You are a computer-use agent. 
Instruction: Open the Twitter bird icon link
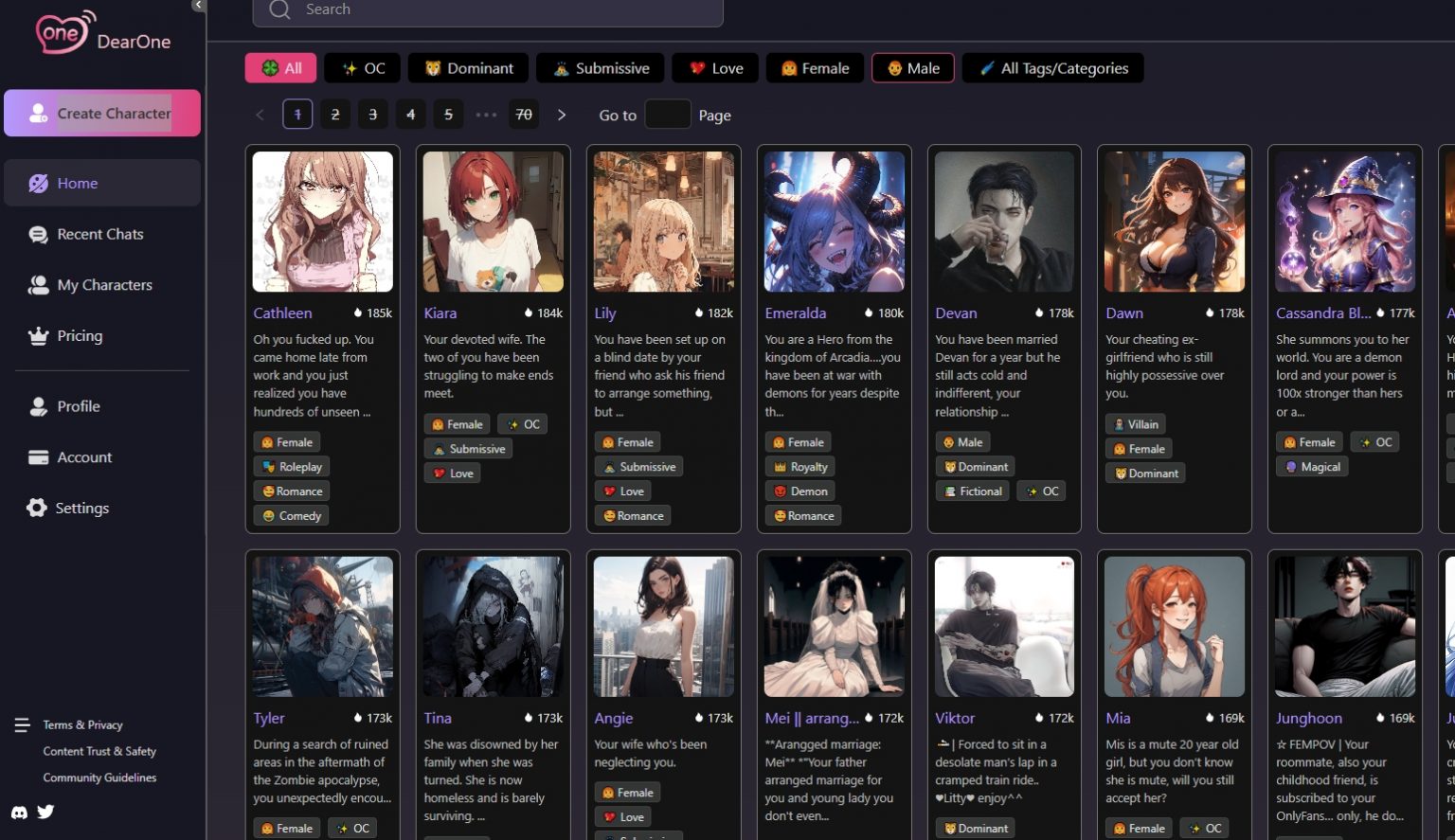click(45, 812)
